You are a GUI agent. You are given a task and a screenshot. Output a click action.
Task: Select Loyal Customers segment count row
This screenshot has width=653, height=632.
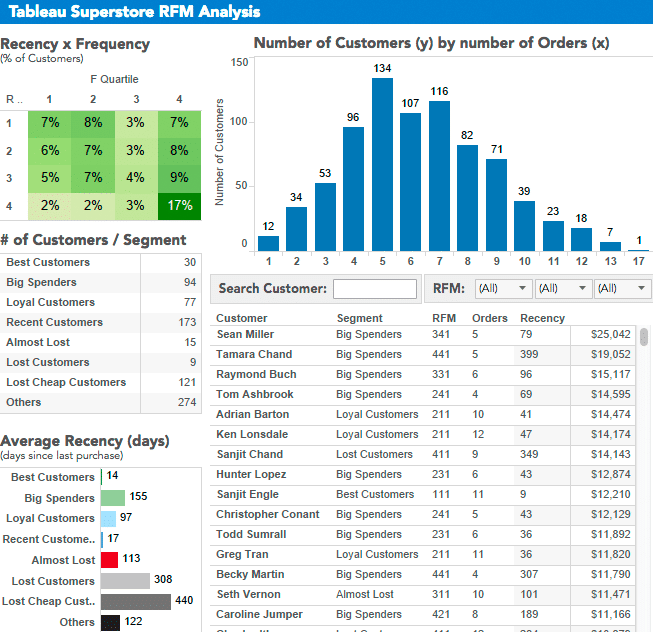click(101, 302)
